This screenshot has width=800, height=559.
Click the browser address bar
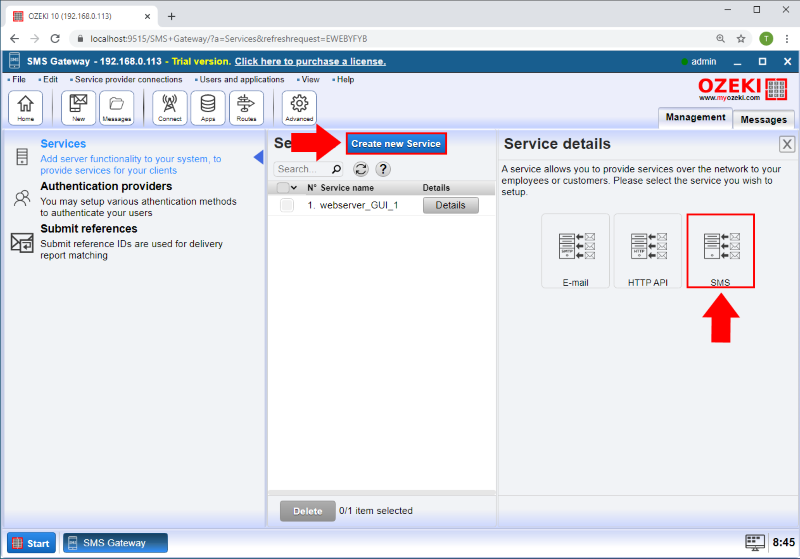pyautogui.click(x=393, y=39)
